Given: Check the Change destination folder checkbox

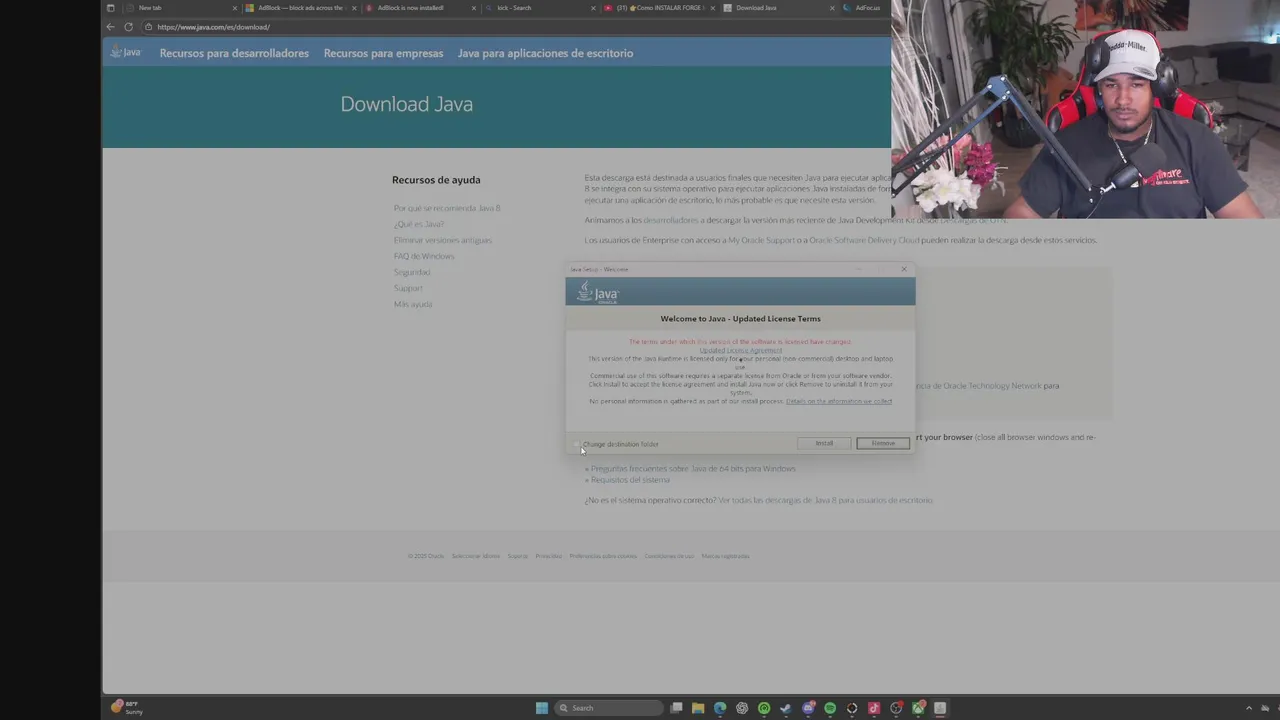Looking at the screenshot, I should (x=577, y=444).
